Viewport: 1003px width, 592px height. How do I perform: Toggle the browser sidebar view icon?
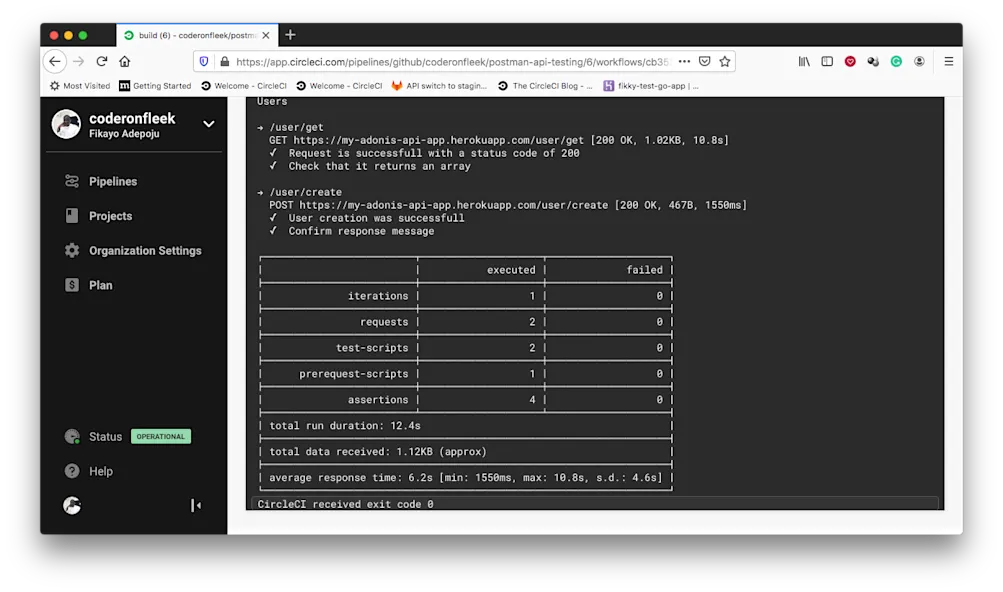tap(826, 60)
